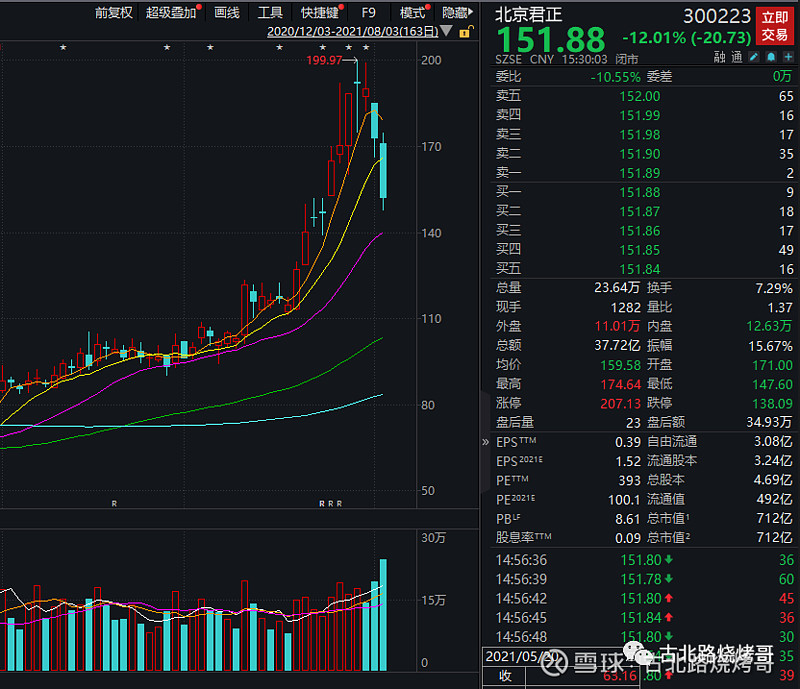Click the 总量 23.64万 volume value

pyautogui.click(x=616, y=288)
